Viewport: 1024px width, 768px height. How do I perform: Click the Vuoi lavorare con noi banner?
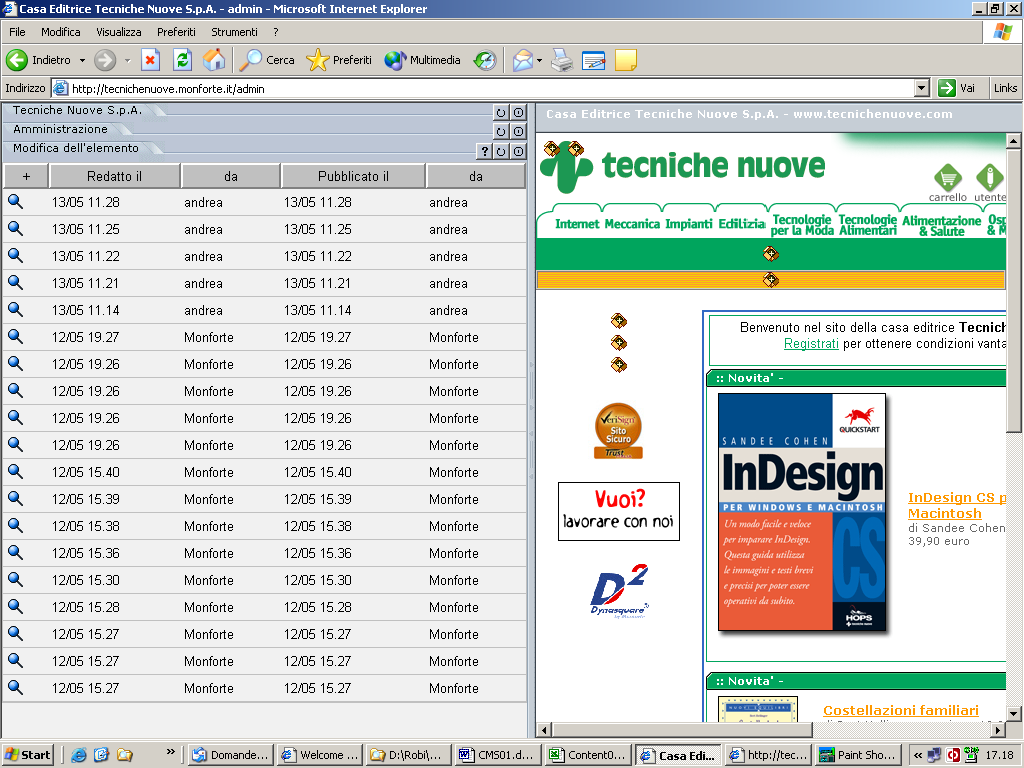click(x=618, y=511)
